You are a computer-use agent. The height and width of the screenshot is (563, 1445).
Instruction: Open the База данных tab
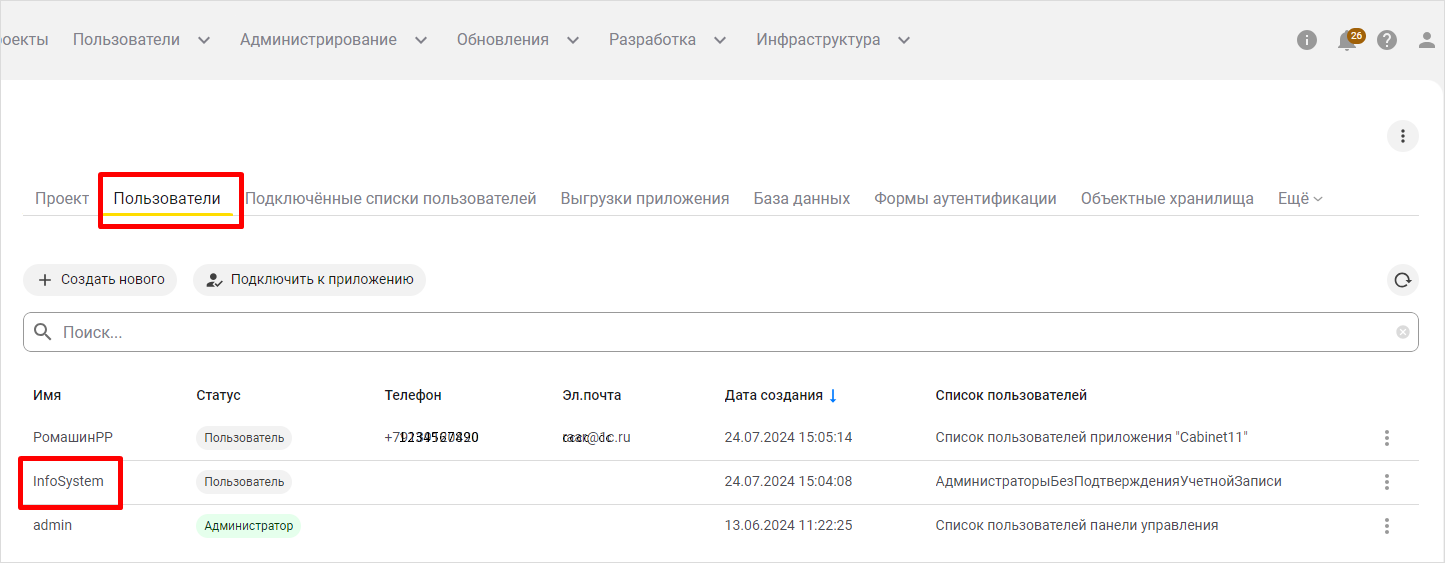[802, 198]
